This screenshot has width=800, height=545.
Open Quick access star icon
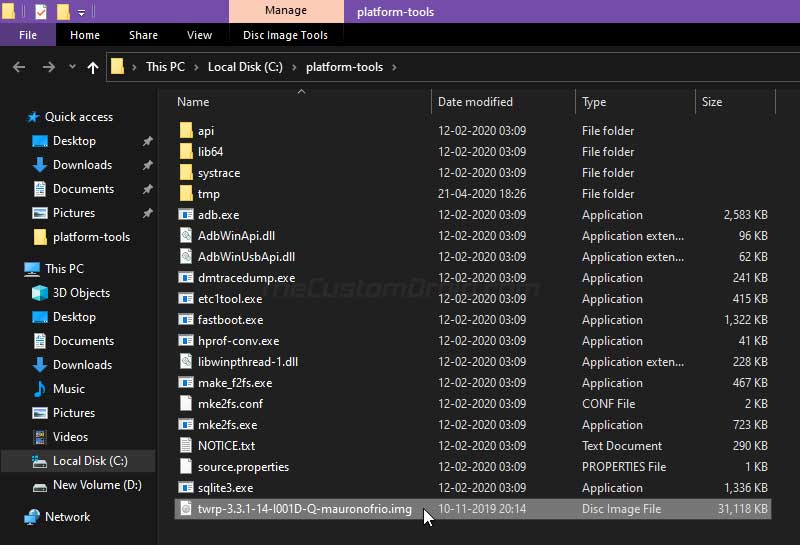coord(33,117)
